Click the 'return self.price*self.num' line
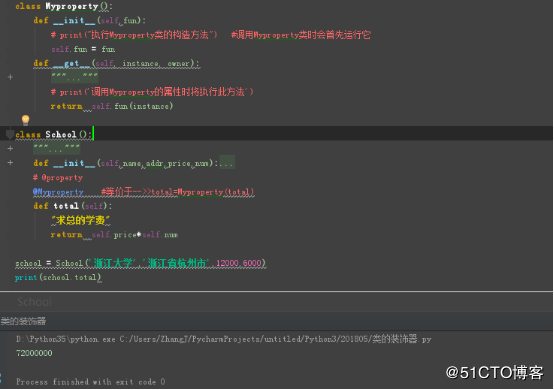The height and width of the screenshot is (390, 554). pos(114,235)
